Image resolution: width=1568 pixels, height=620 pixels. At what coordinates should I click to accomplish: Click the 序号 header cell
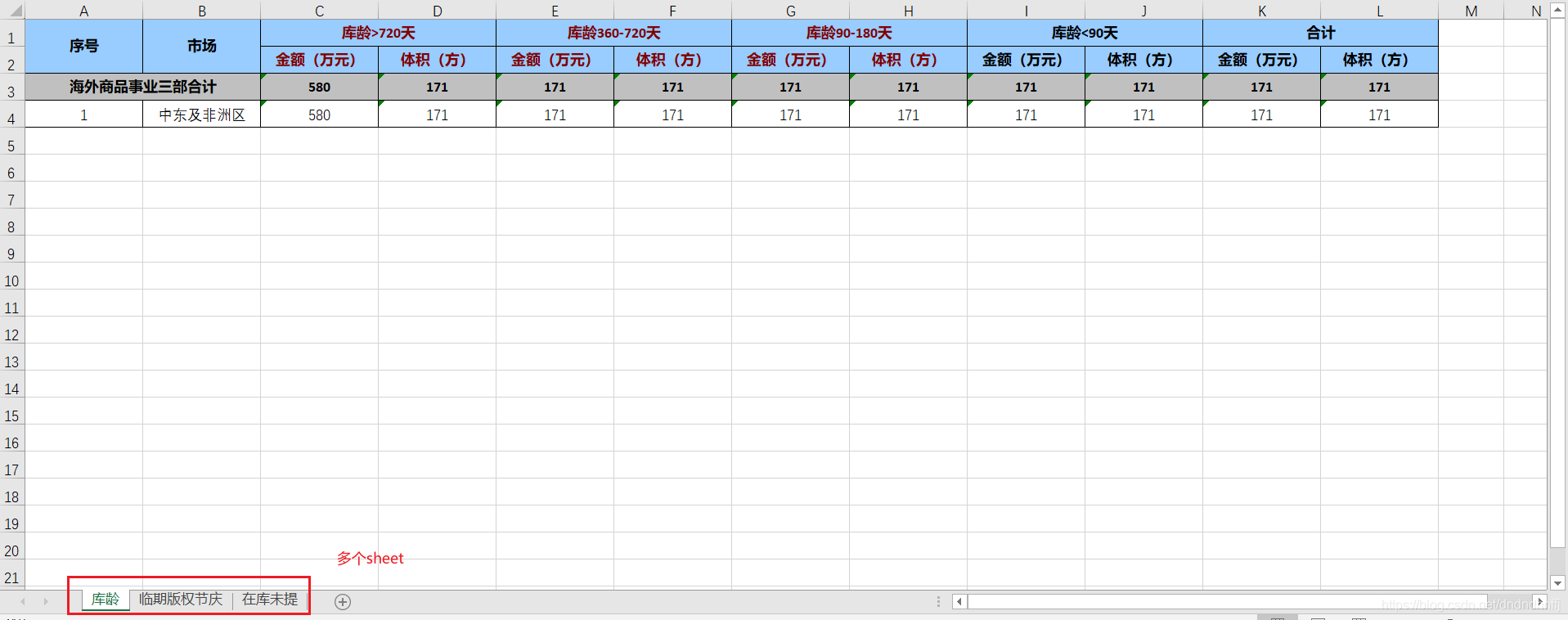point(84,46)
